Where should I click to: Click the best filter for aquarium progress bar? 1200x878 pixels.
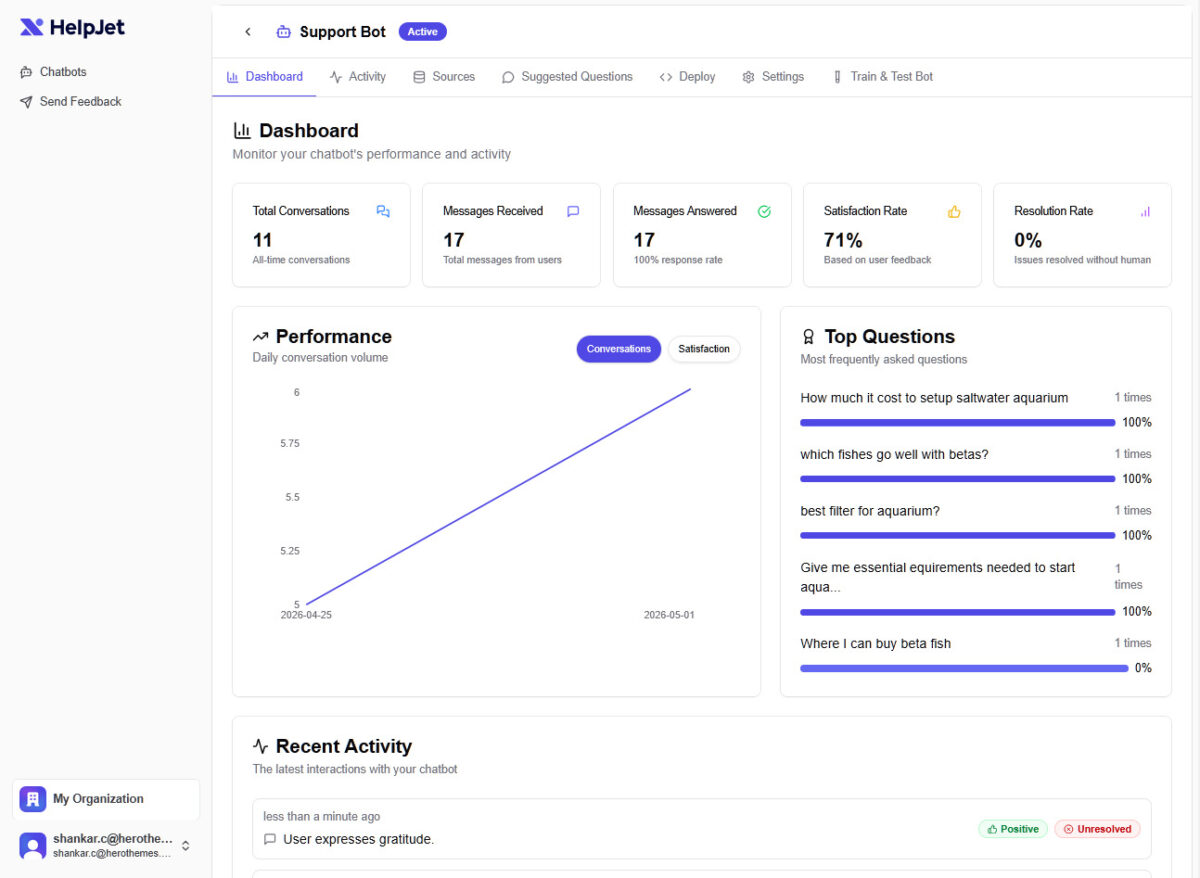pos(958,536)
